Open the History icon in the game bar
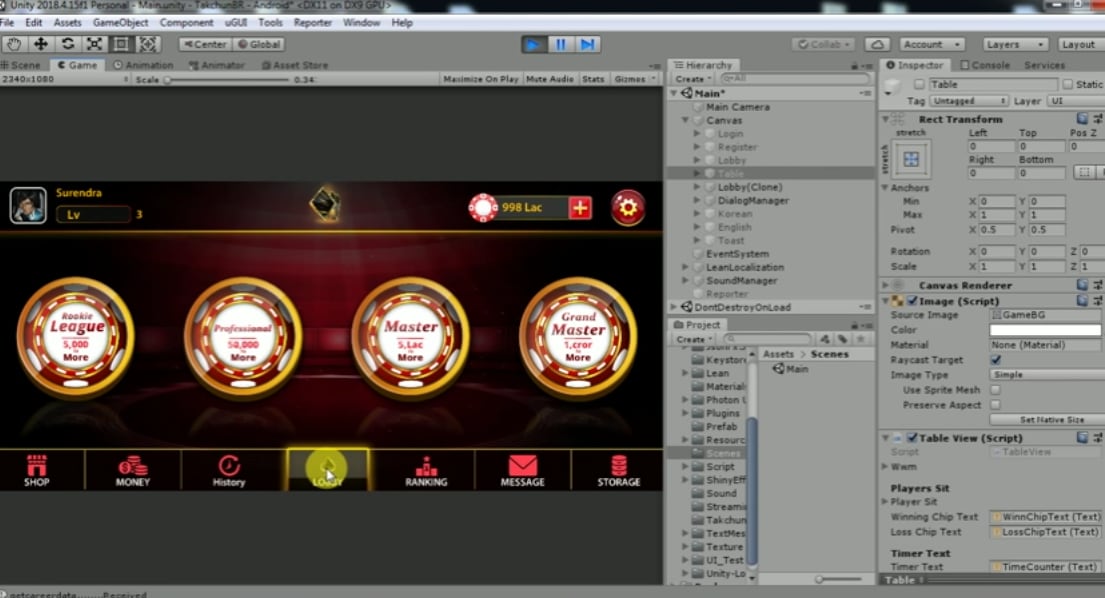 [229, 470]
